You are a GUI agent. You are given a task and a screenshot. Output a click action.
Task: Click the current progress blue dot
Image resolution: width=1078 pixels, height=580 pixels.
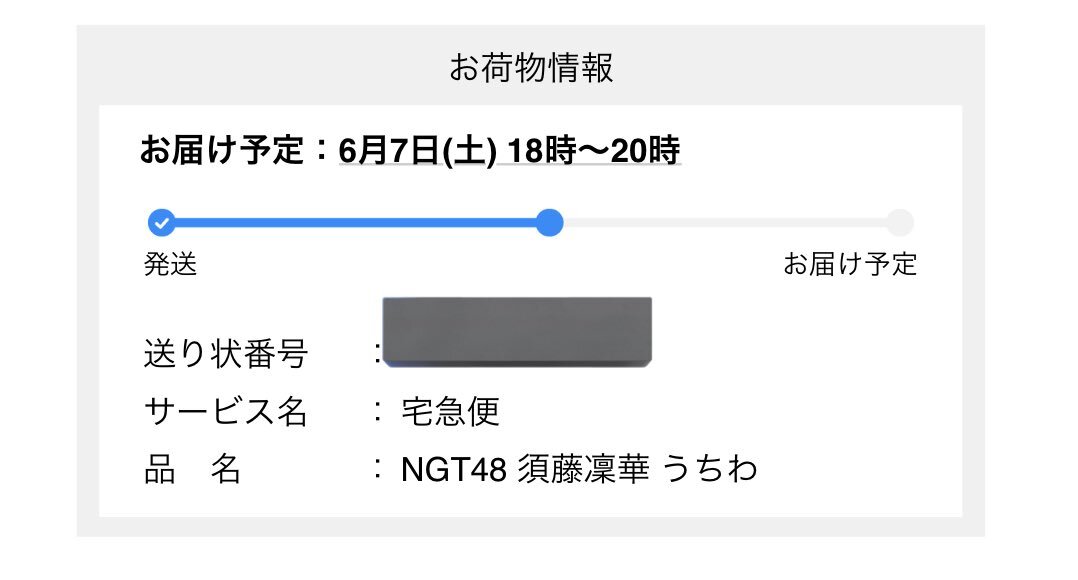tap(549, 223)
